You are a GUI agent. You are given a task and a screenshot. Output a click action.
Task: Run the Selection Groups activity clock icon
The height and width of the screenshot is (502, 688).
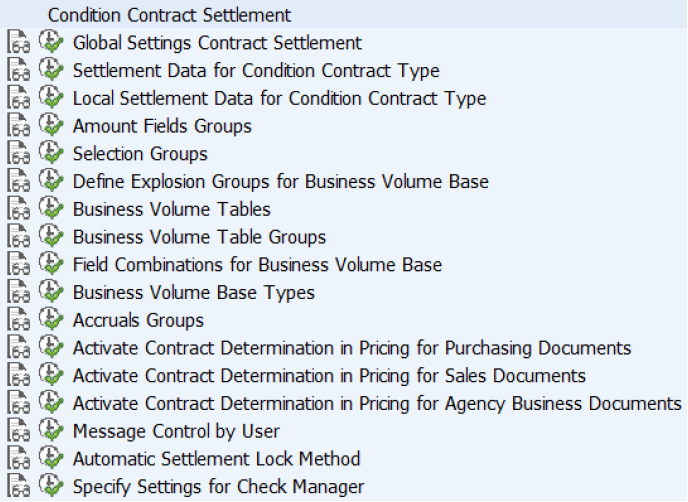click(51, 153)
